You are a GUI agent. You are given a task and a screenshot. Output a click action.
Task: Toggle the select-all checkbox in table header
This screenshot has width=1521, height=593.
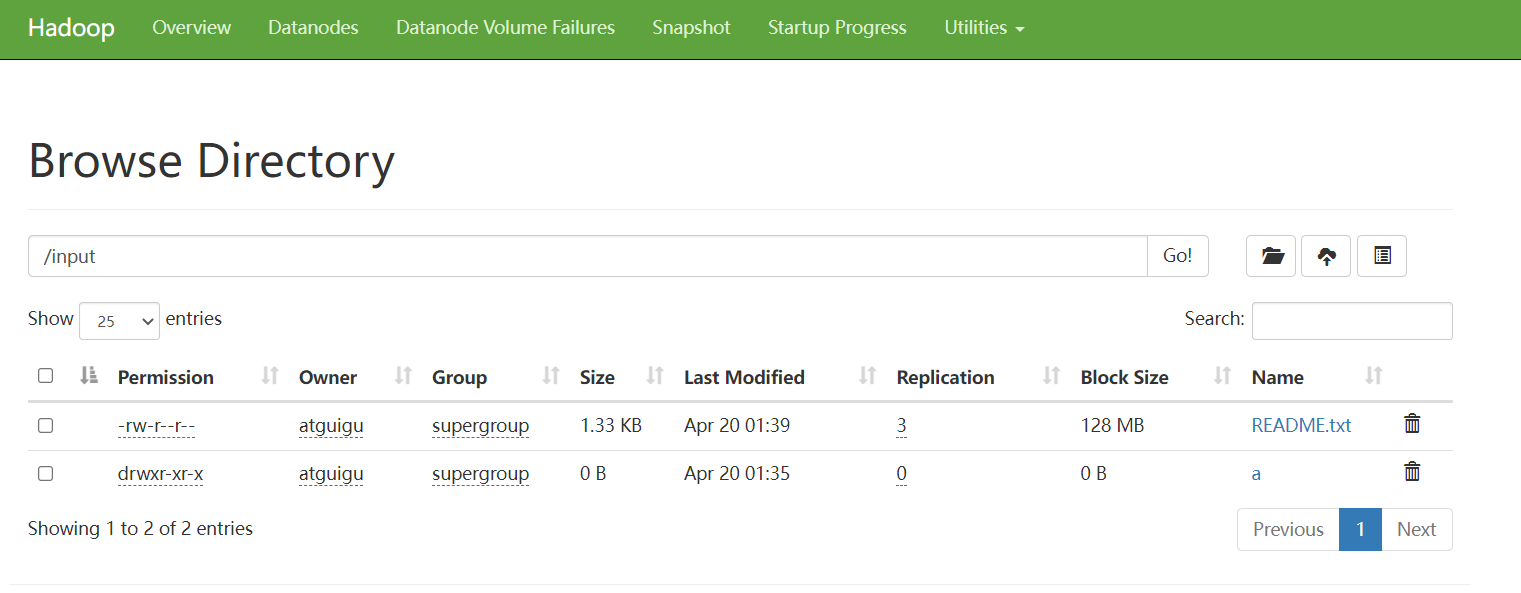45,376
